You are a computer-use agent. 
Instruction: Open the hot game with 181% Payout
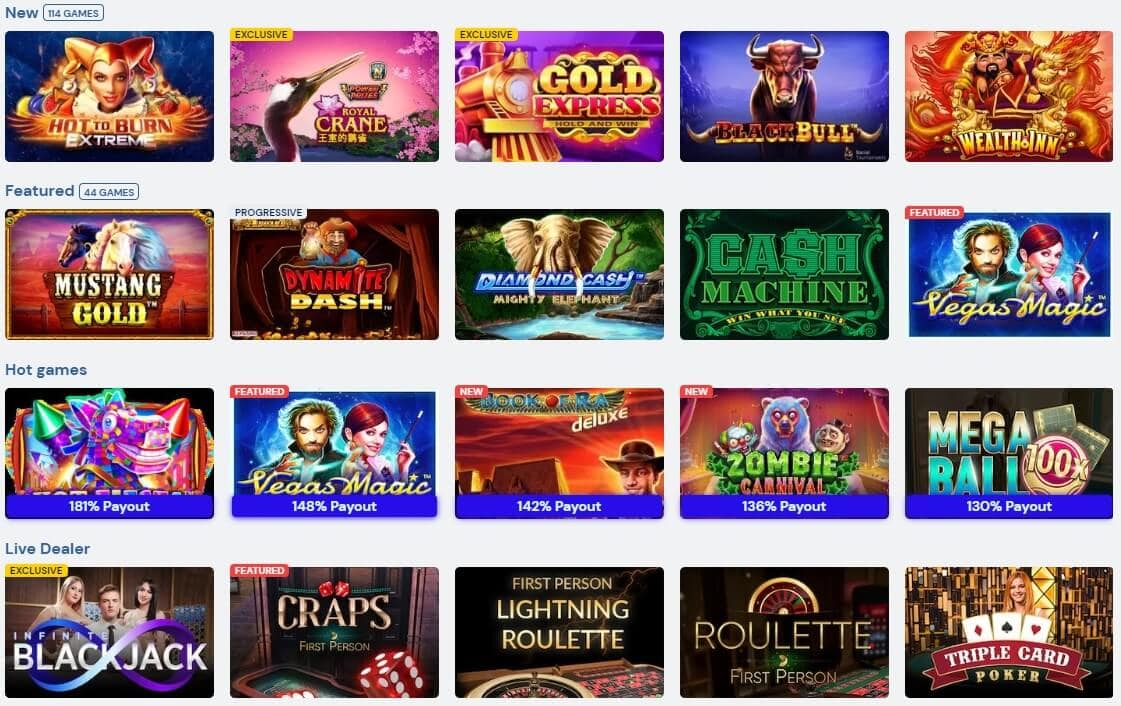109,453
